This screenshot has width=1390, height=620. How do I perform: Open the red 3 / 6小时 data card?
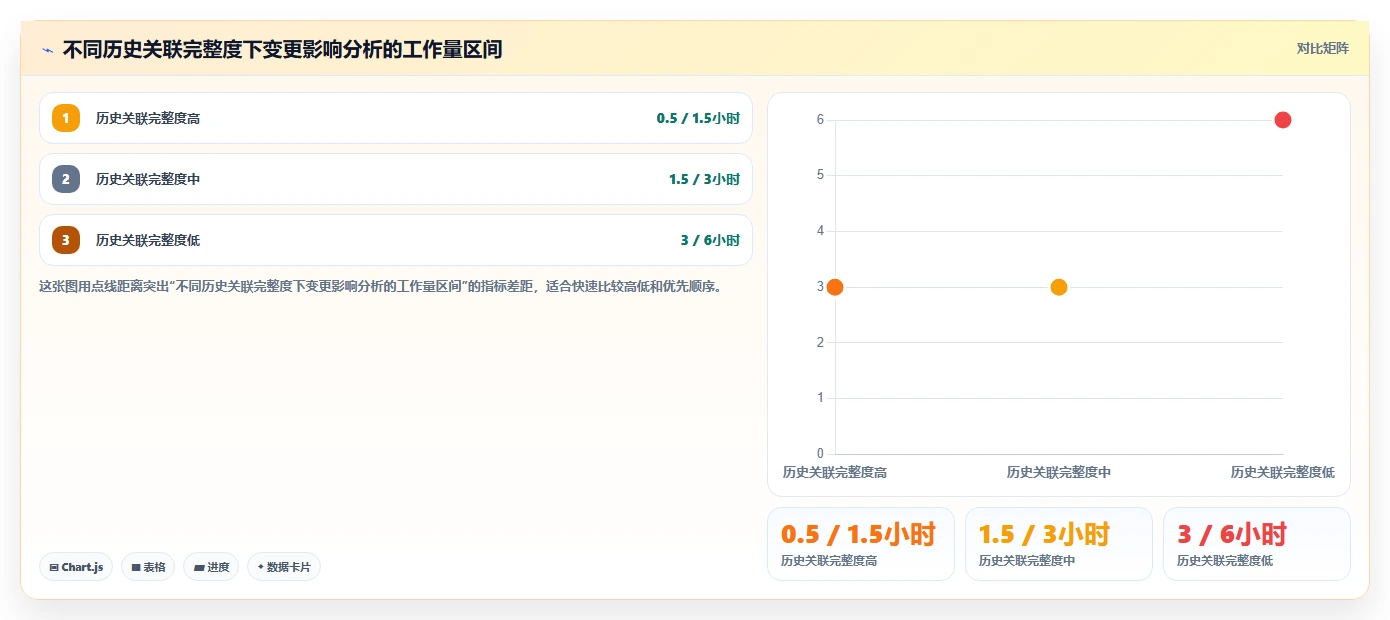(1257, 544)
